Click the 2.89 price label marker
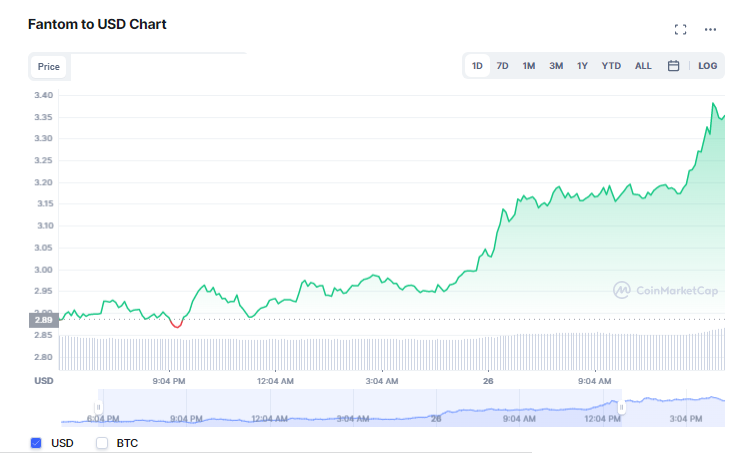Screen dimensions: 743x459 click(43, 319)
